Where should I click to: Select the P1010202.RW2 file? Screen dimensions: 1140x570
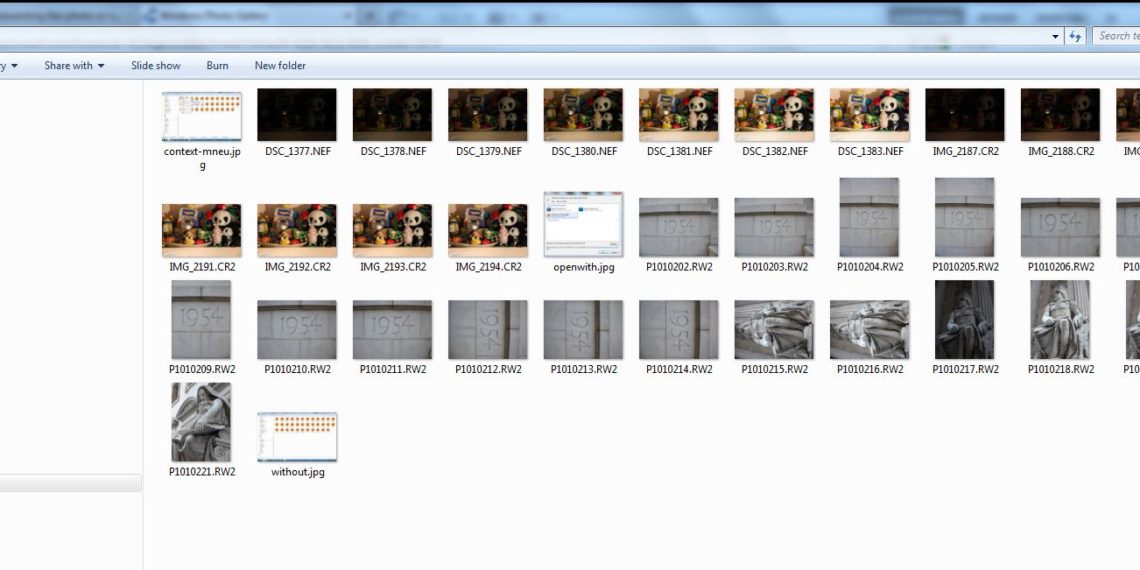tap(678, 228)
